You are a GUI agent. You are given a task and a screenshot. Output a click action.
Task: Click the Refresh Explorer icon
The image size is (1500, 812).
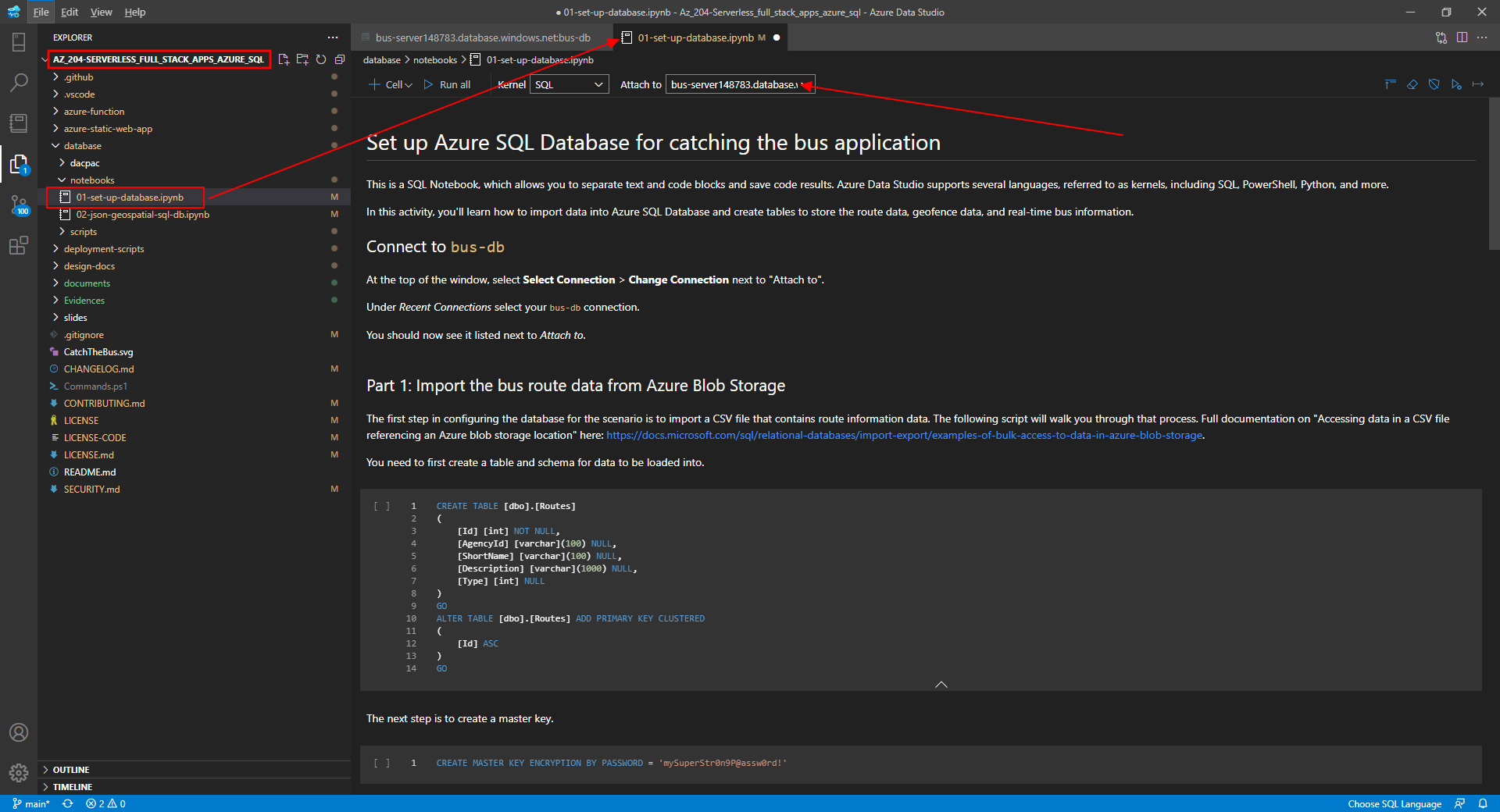point(321,59)
